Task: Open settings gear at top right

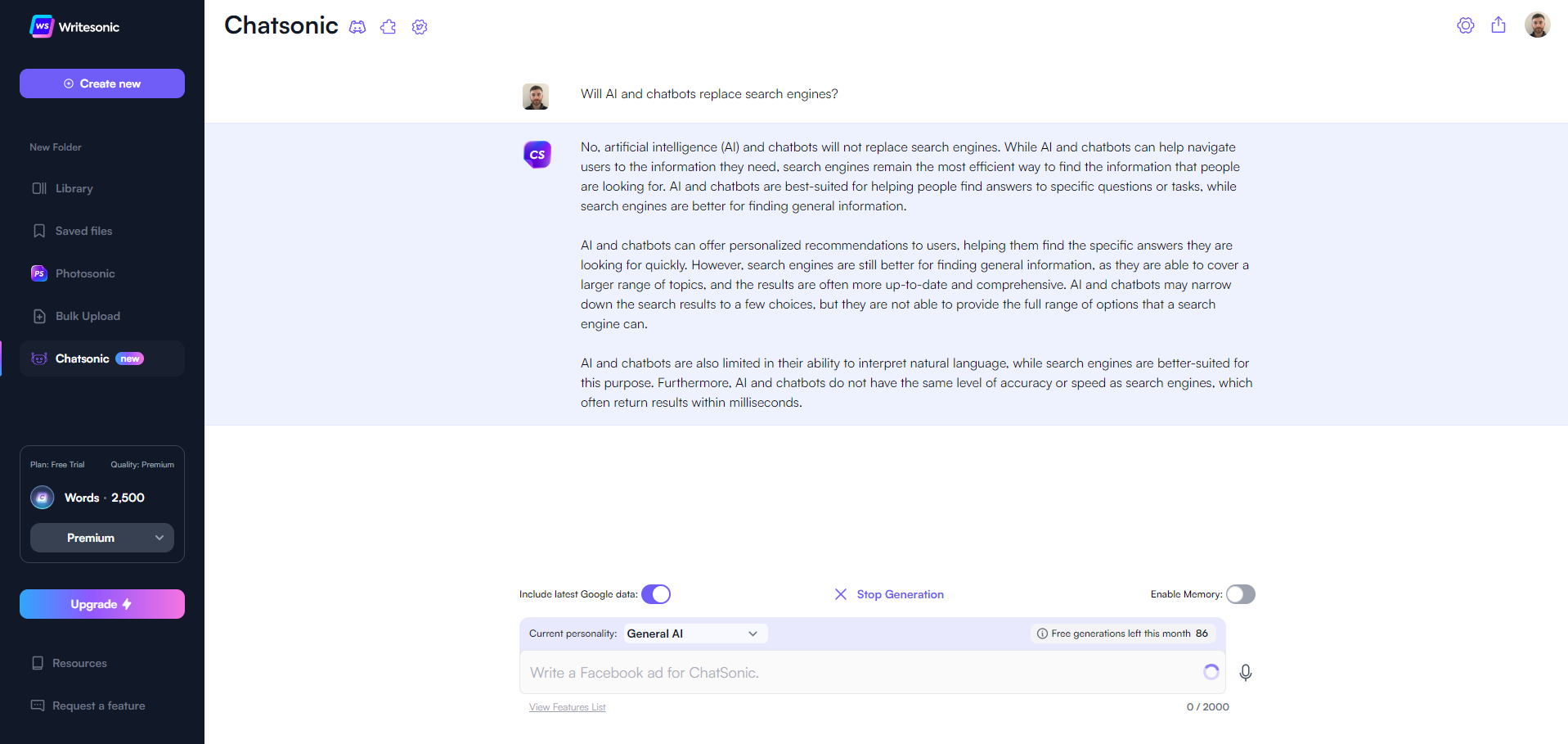Action: tap(1466, 25)
